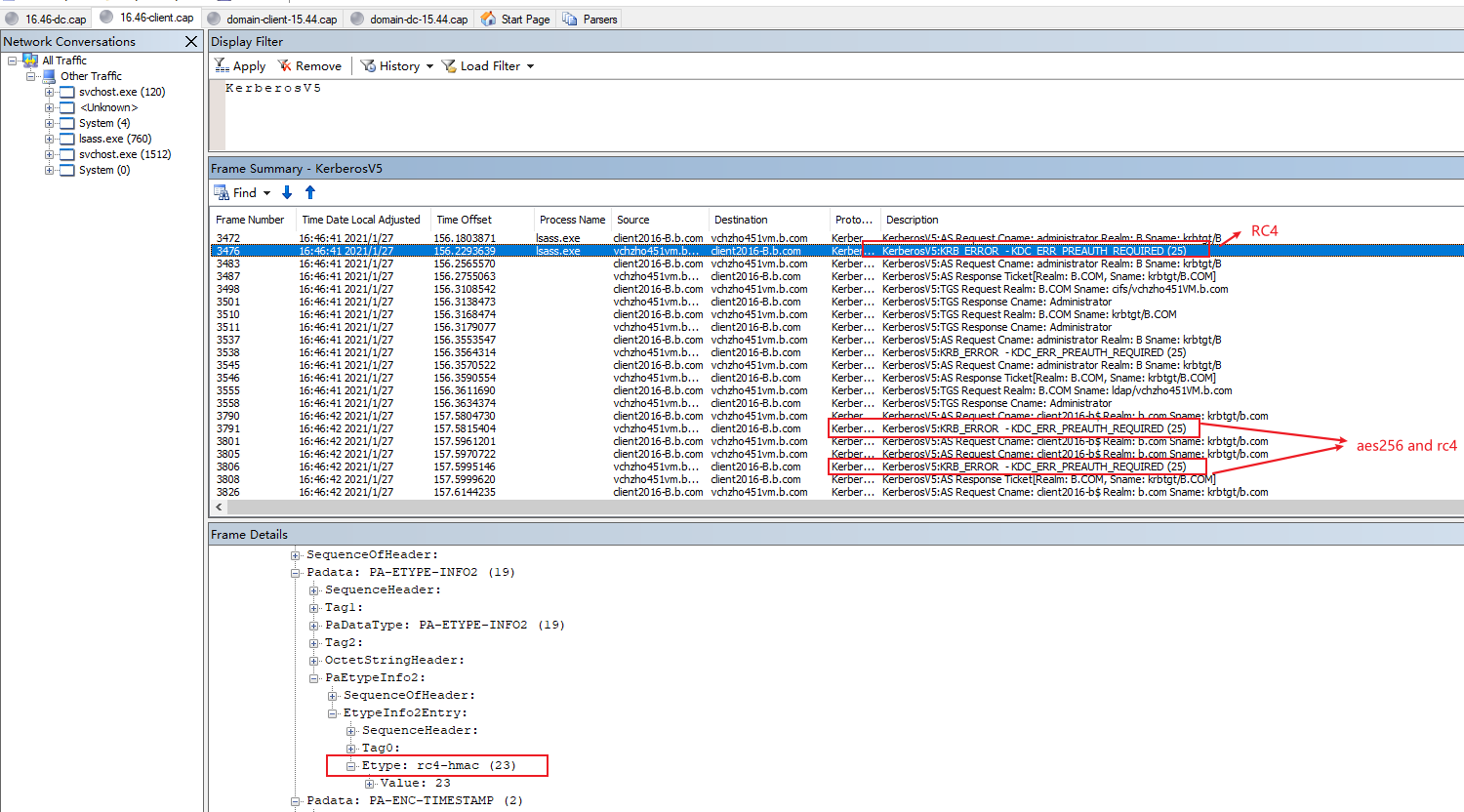Expand the Value: 23 node
Screen dimensions: 1464x812
tap(369, 784)
